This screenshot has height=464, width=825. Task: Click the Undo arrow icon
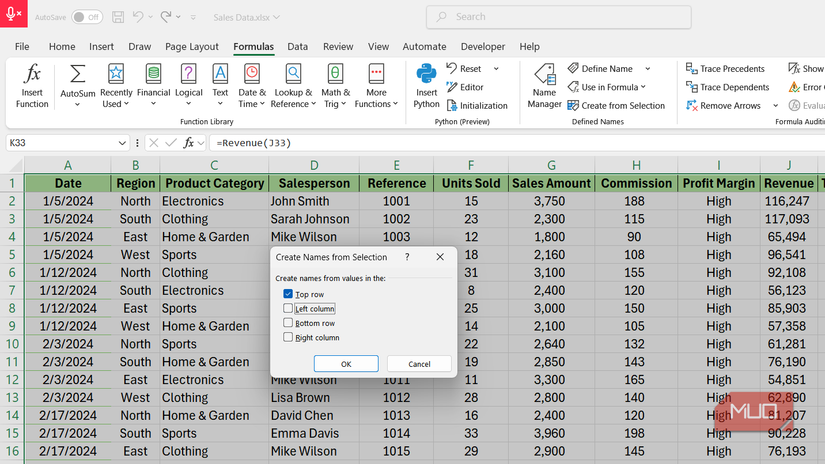pos(138,17)
